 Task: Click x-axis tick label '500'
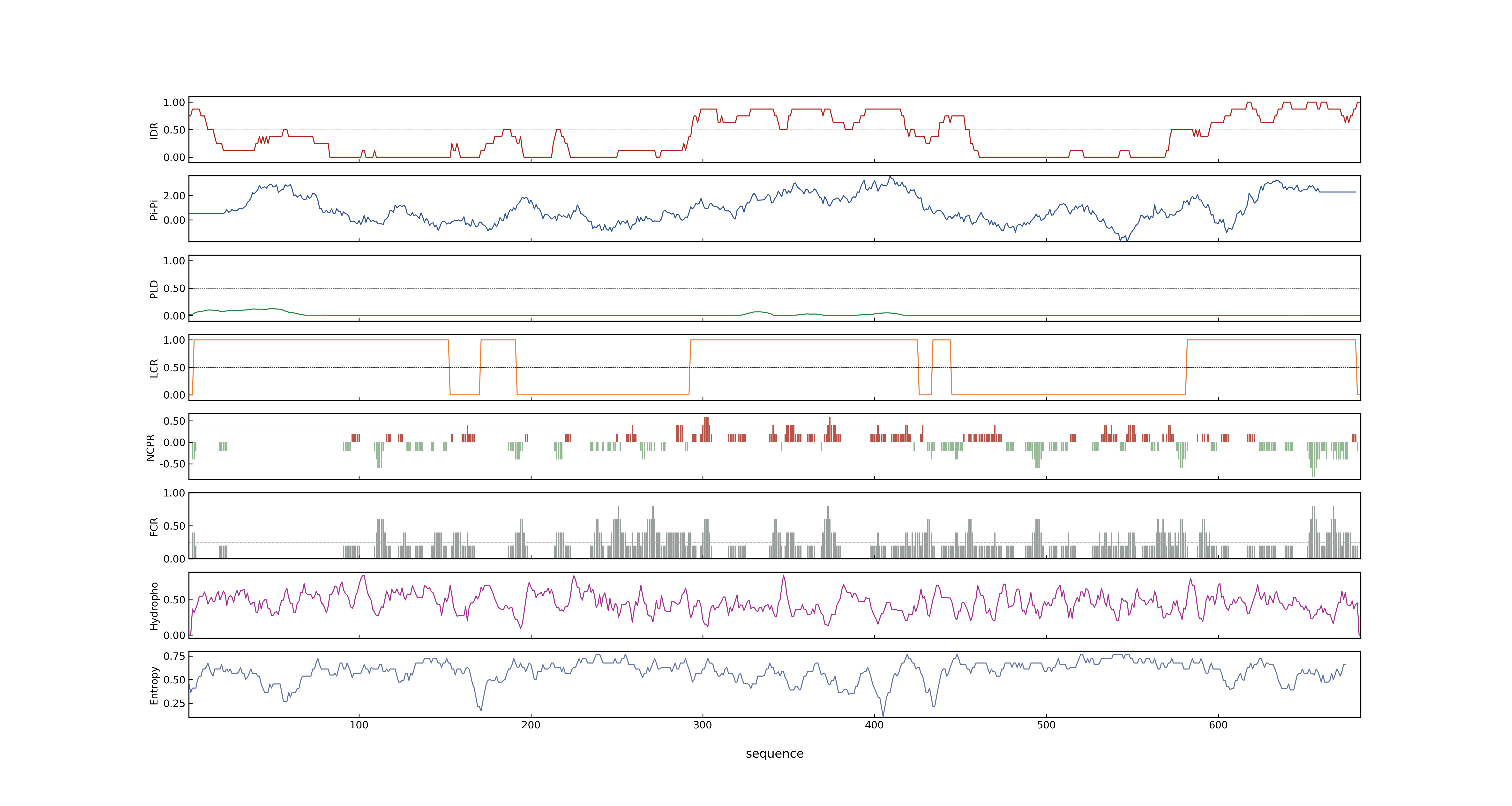point(1046,725)
